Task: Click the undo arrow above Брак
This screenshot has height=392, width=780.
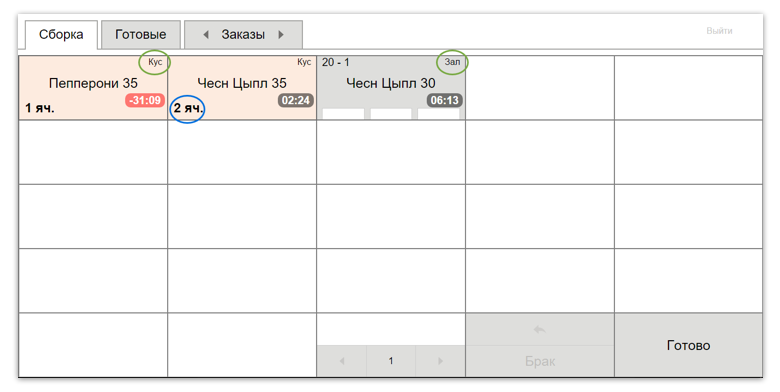Action: pos(540,329)
